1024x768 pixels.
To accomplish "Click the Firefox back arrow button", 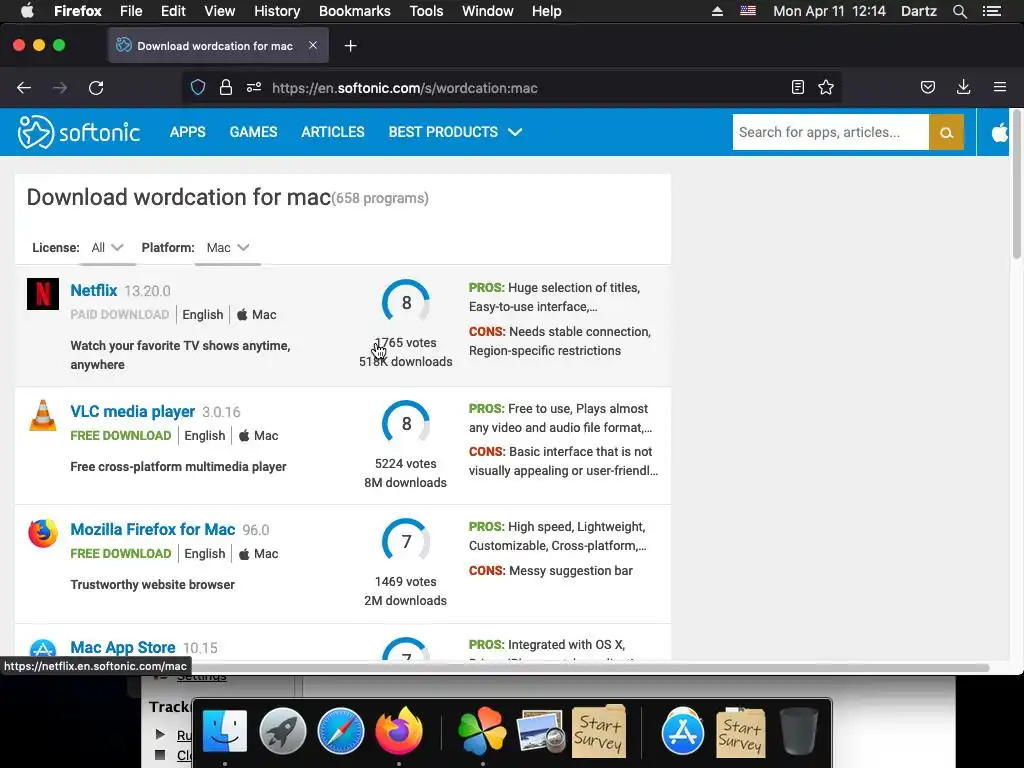I will (24, 88).
